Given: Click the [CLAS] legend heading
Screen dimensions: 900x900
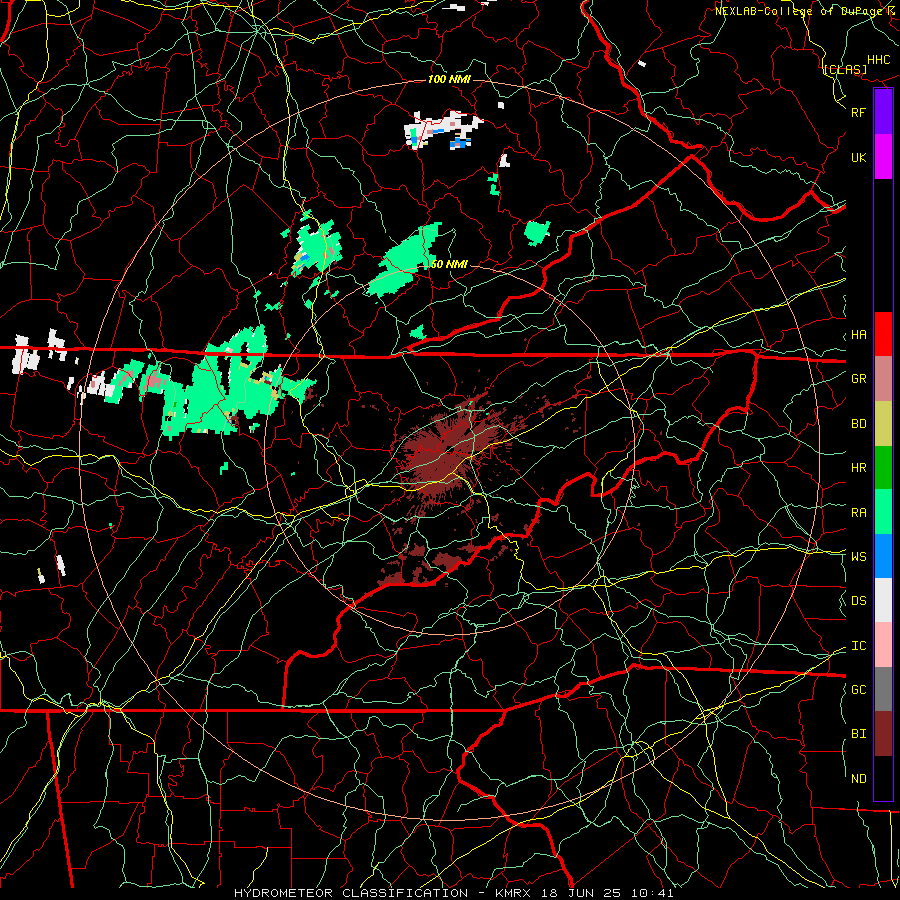Looking at the screenshot, I should click(x=845, y=69).
